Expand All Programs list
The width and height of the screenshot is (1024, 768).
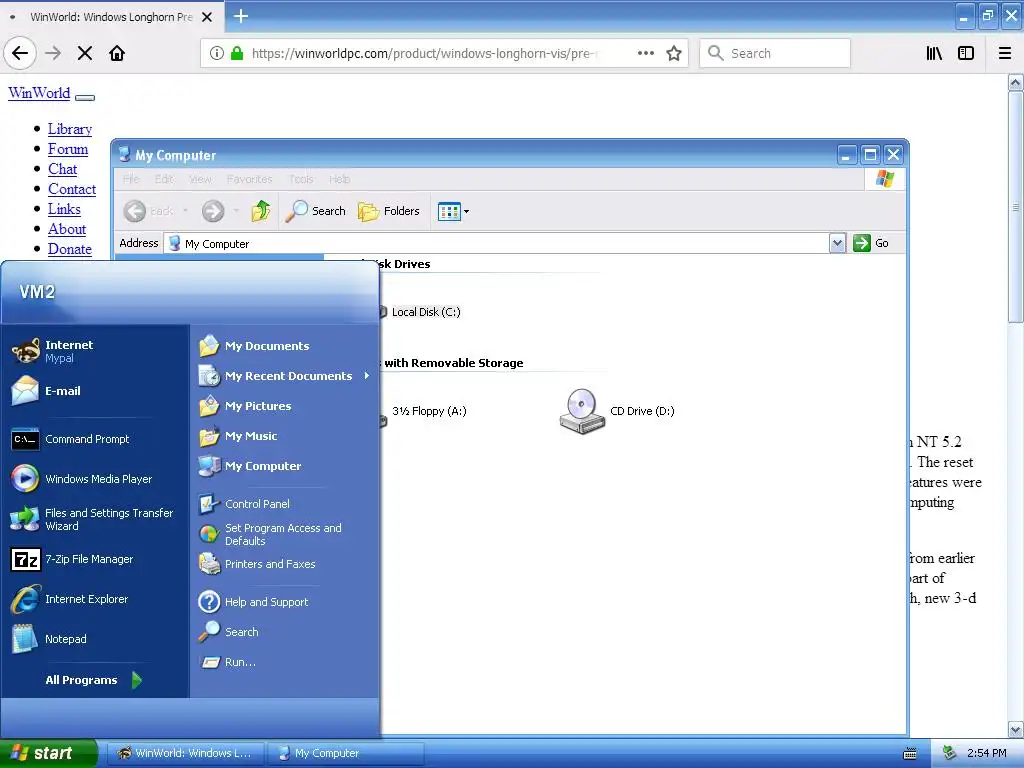95,680
